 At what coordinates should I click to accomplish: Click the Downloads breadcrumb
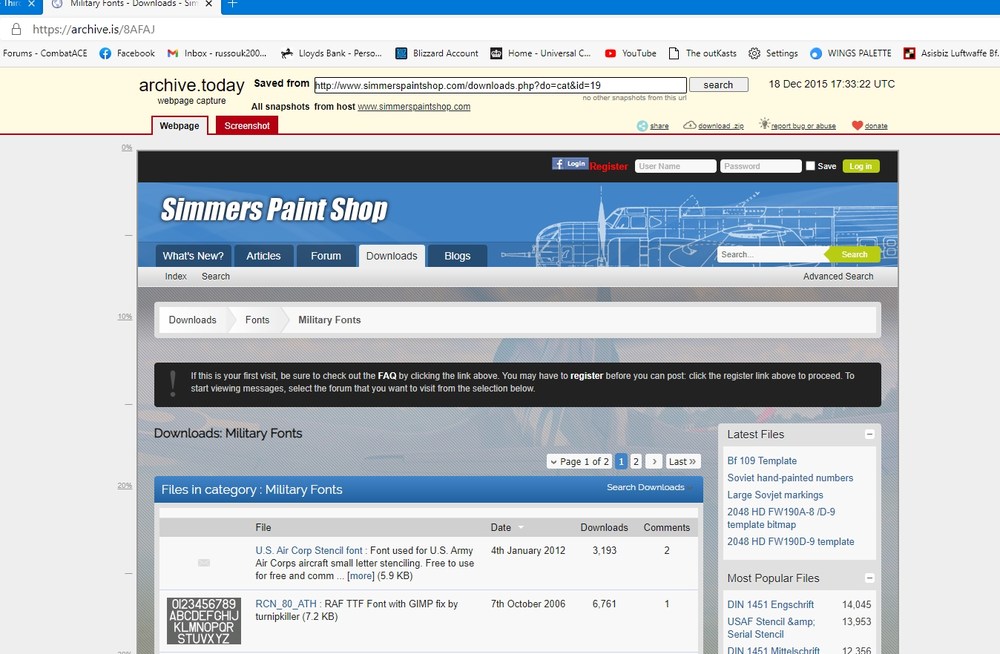click(x=193, y=320)
